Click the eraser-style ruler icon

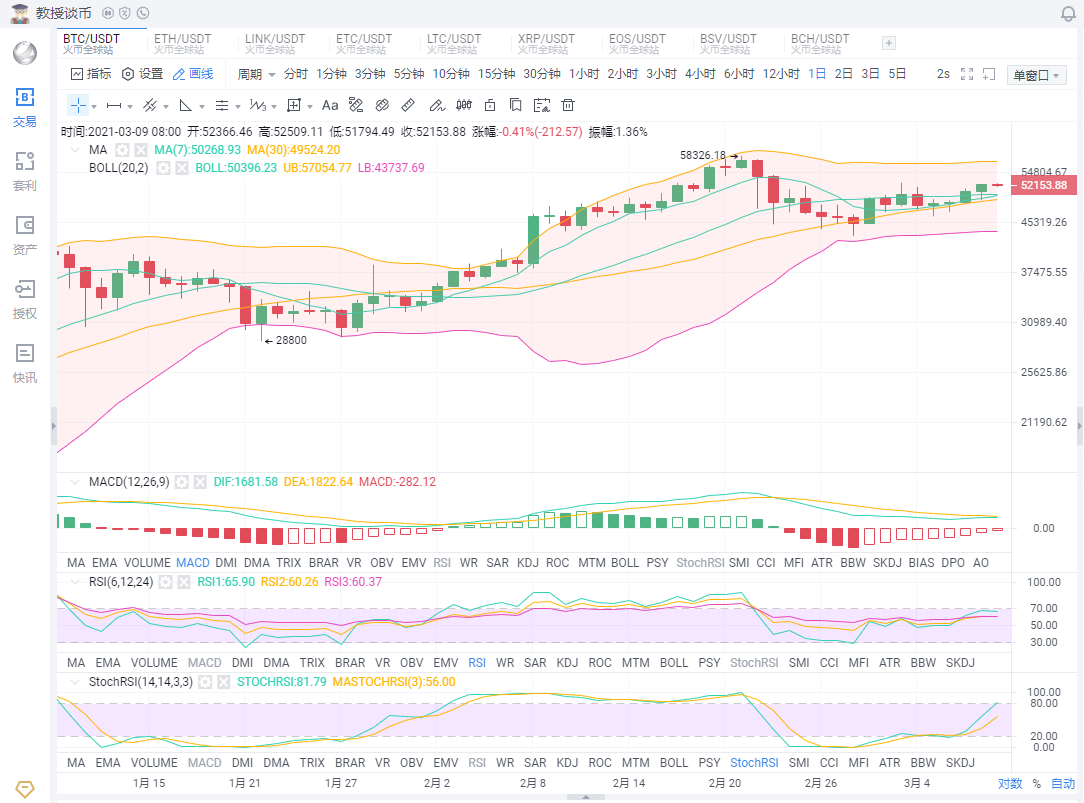pos(382,105)
